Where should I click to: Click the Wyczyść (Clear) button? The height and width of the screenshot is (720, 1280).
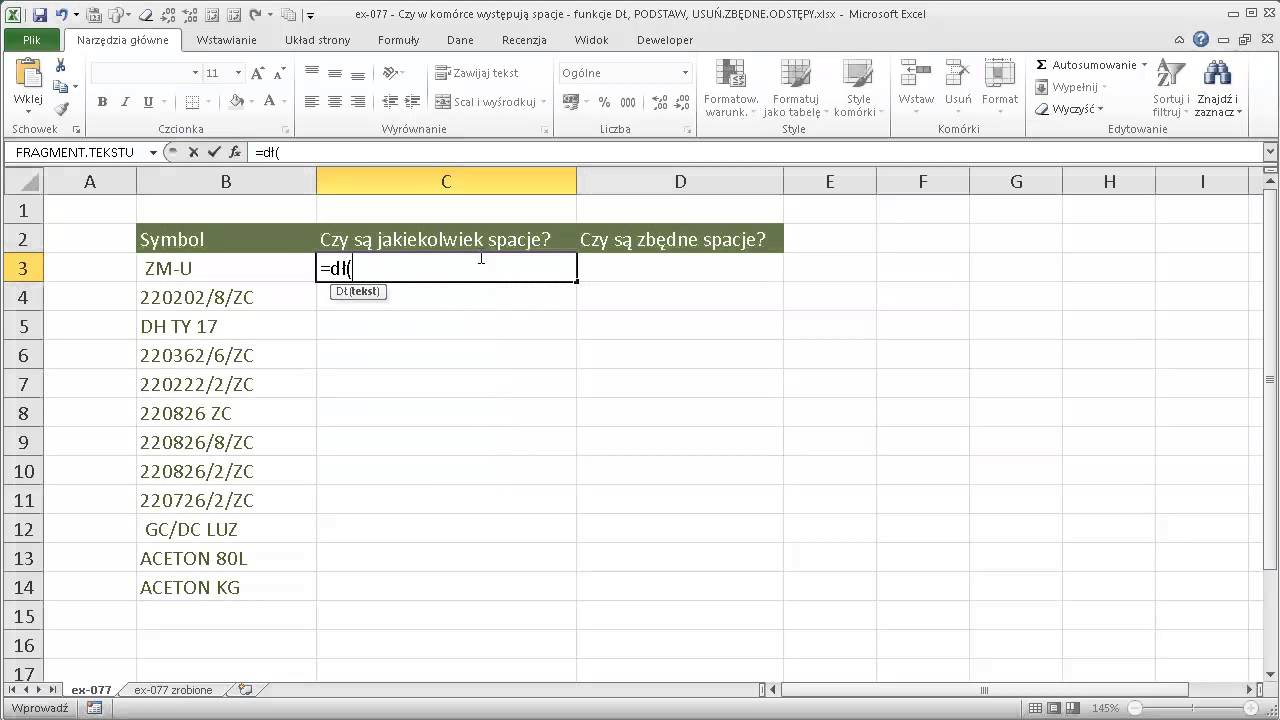click(1068, 109)
